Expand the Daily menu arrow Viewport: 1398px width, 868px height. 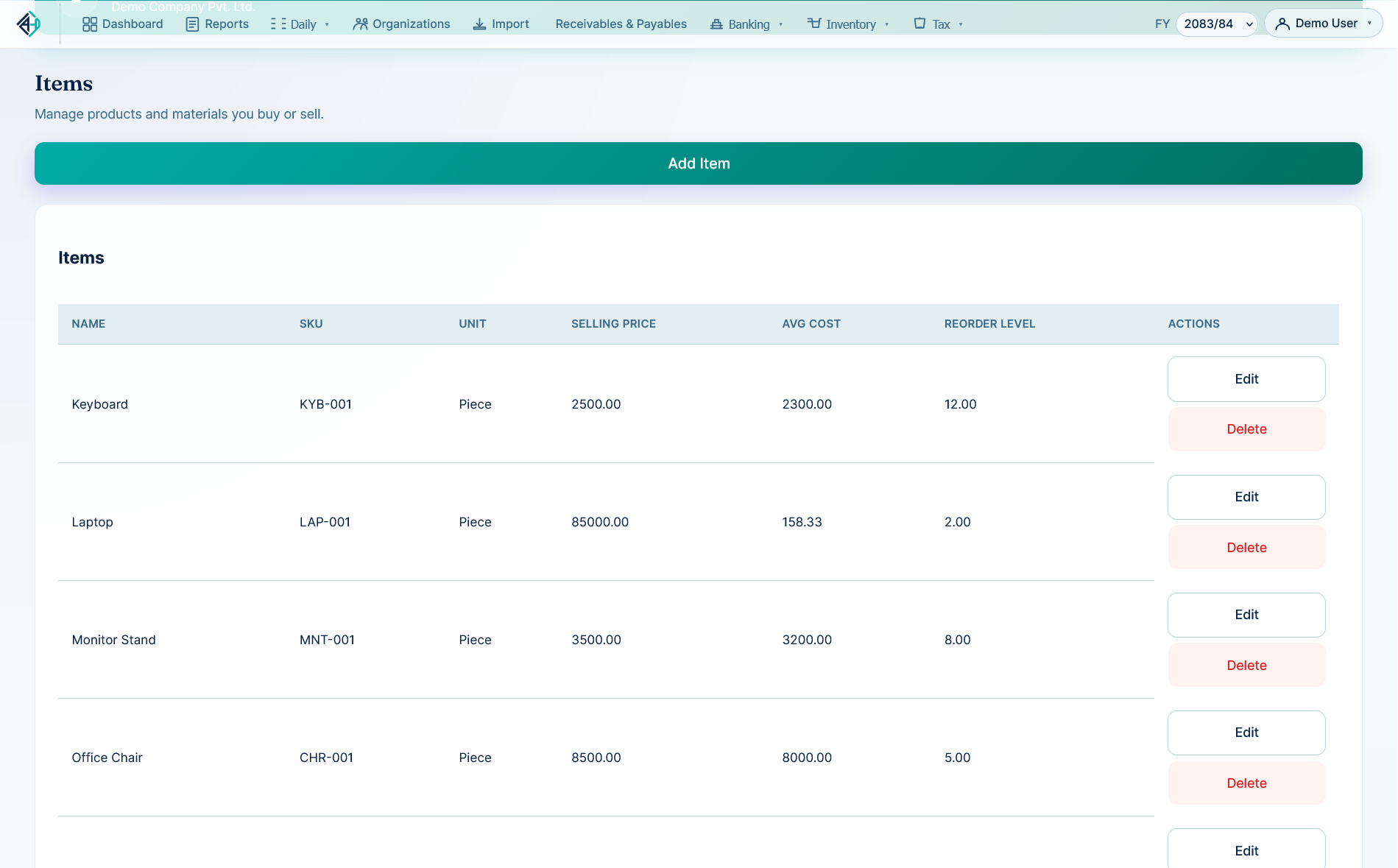coord(327,24)
